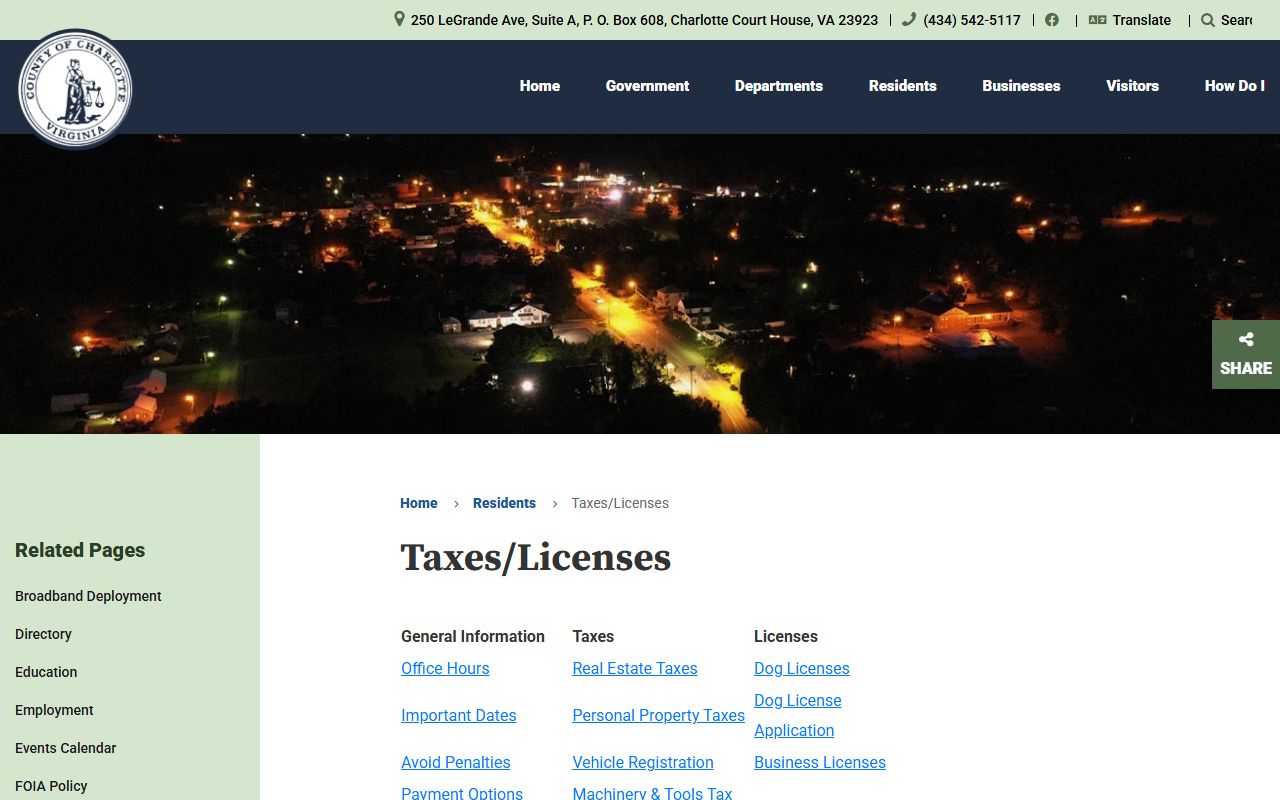Open the How Do I menu
This screenshot has height=800, width=1280.
click(1235, 86)
